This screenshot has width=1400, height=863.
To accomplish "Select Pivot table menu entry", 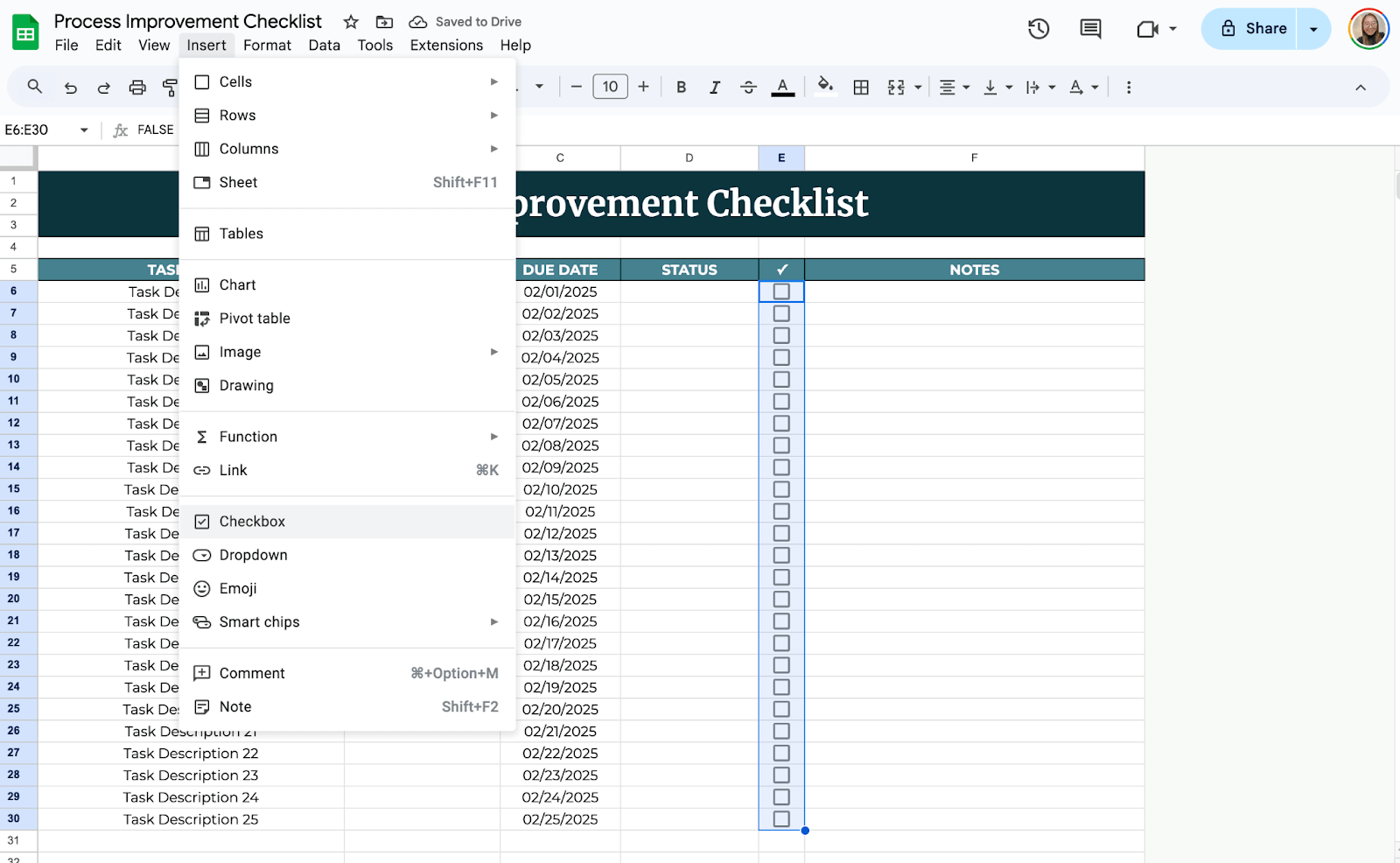I will [255, 319].
